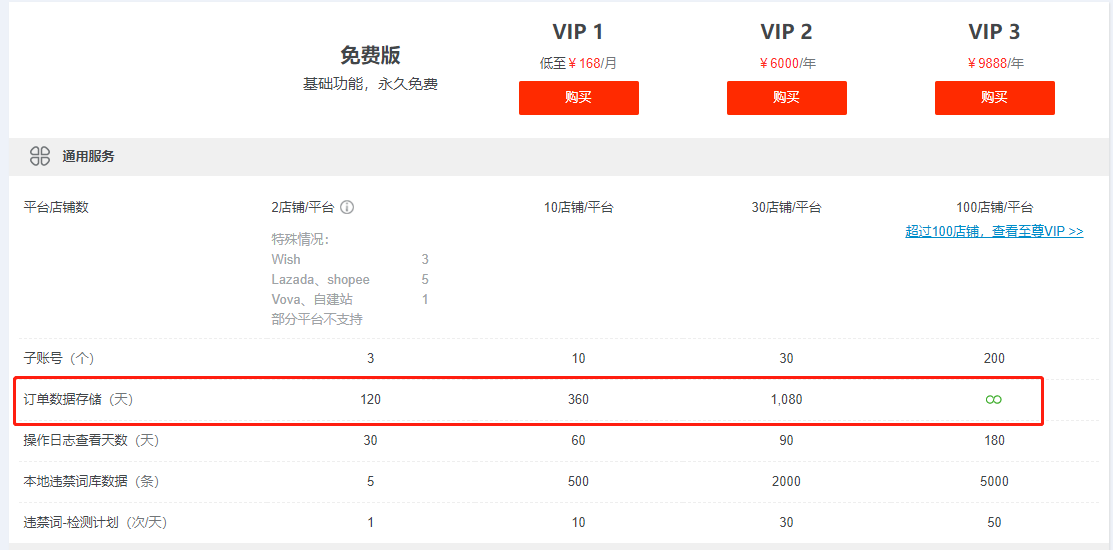
Task: Click the green infinity symbol under VIP 3
Action: tap(994, 400)
